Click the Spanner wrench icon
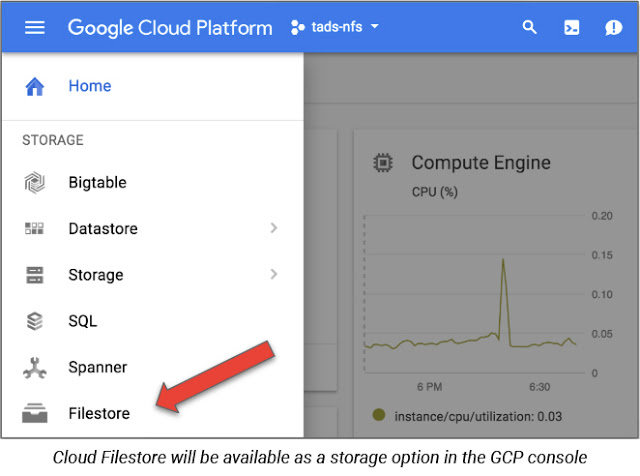This screenshot has height=476, width=640. pos(35,368)
